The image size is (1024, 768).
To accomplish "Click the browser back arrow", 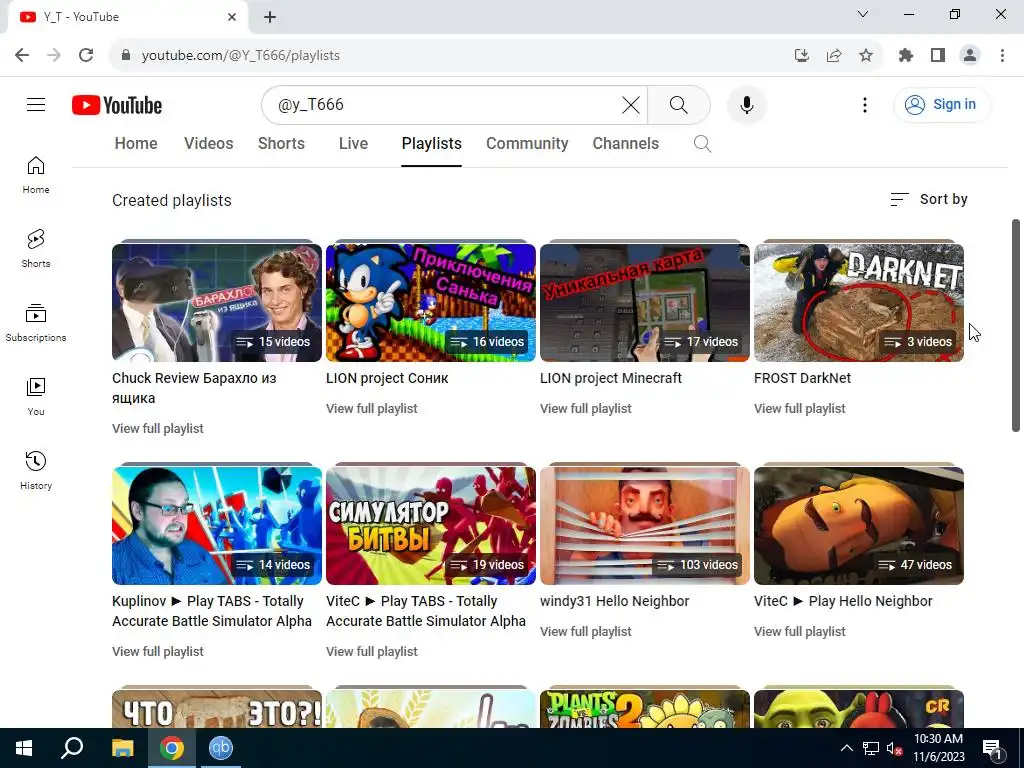I will (22, 56).
